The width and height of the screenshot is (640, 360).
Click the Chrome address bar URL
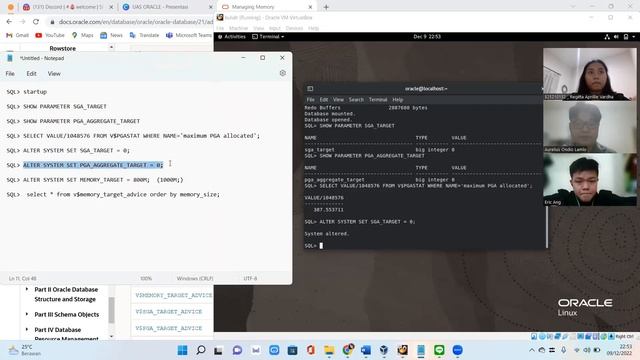[x=136, y=22]
